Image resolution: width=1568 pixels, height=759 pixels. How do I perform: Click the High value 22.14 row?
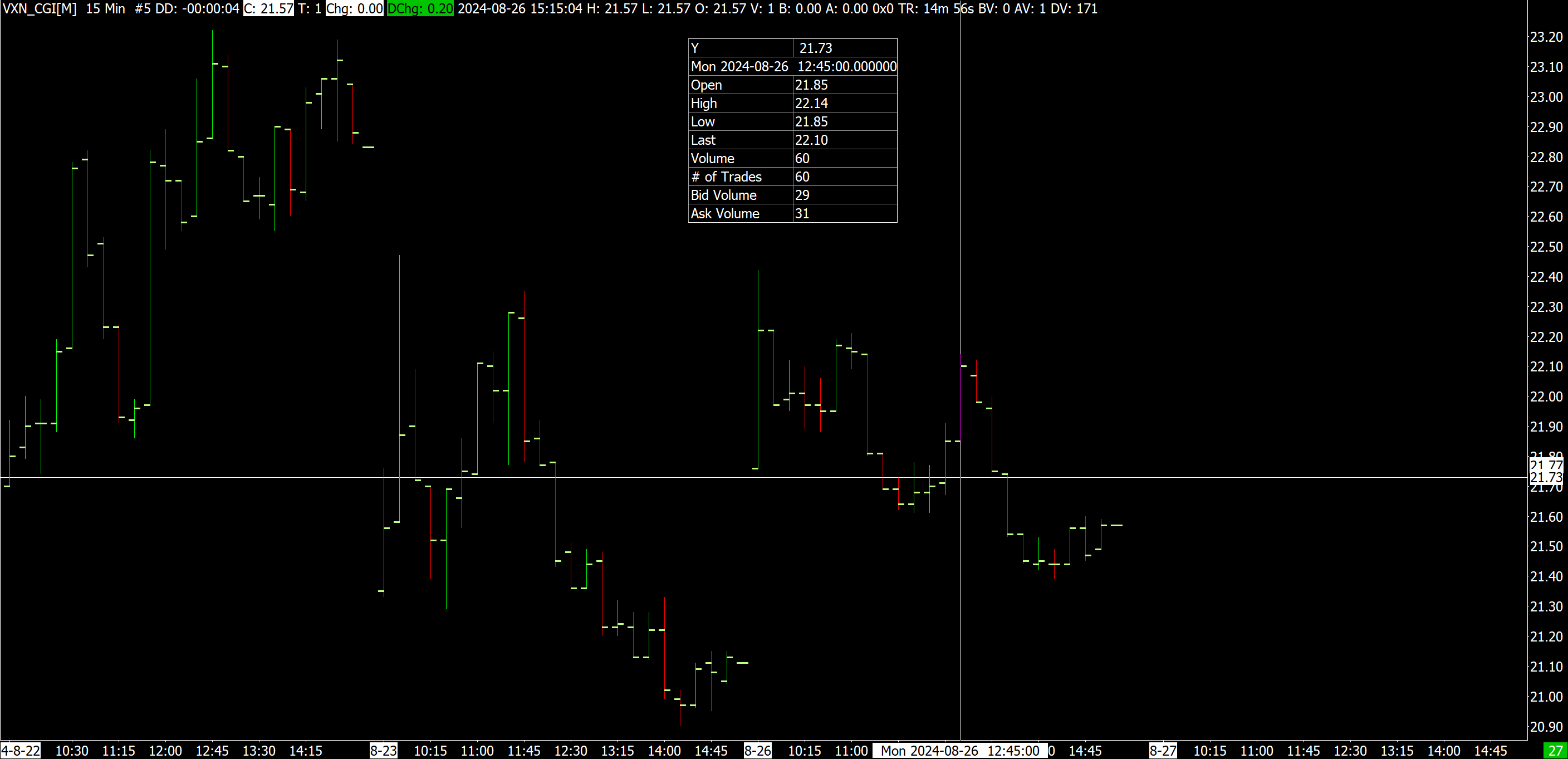[792, 104]
